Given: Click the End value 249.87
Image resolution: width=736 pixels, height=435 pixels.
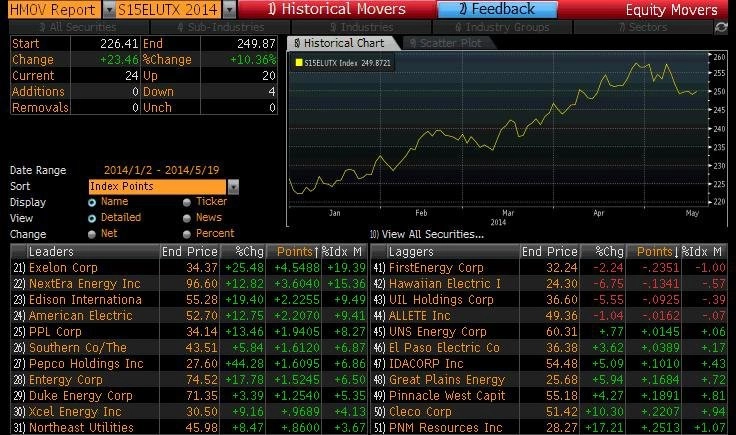Looking at the screenshot, I should (x=256, y=44).
